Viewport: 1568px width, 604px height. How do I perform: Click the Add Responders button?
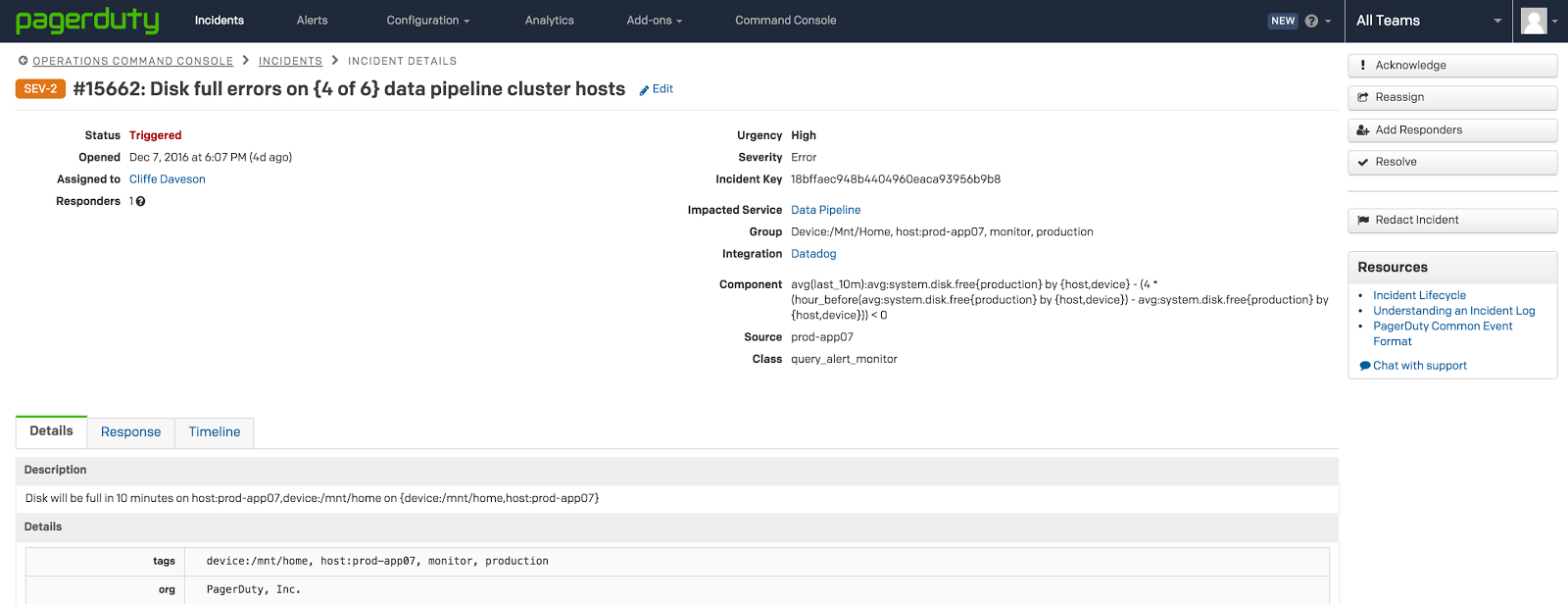(1451, 130)
